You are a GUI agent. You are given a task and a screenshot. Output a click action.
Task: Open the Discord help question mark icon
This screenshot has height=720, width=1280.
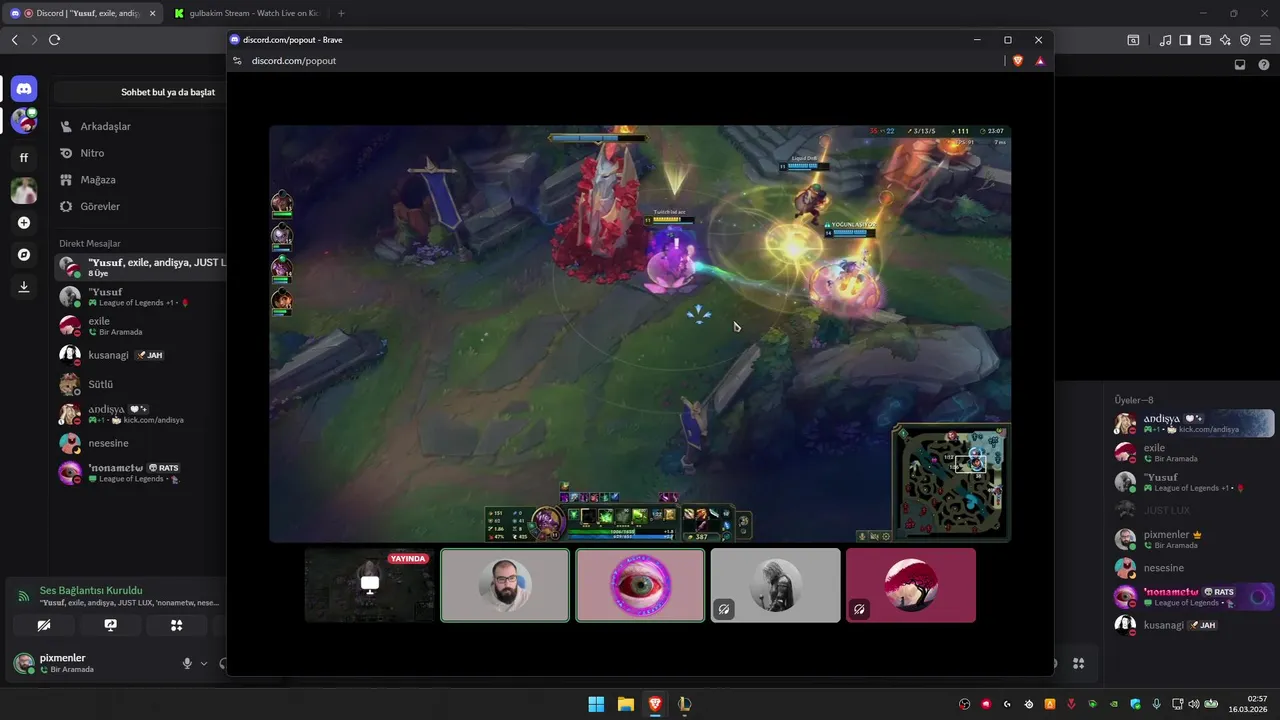[x=1263, y=65]
